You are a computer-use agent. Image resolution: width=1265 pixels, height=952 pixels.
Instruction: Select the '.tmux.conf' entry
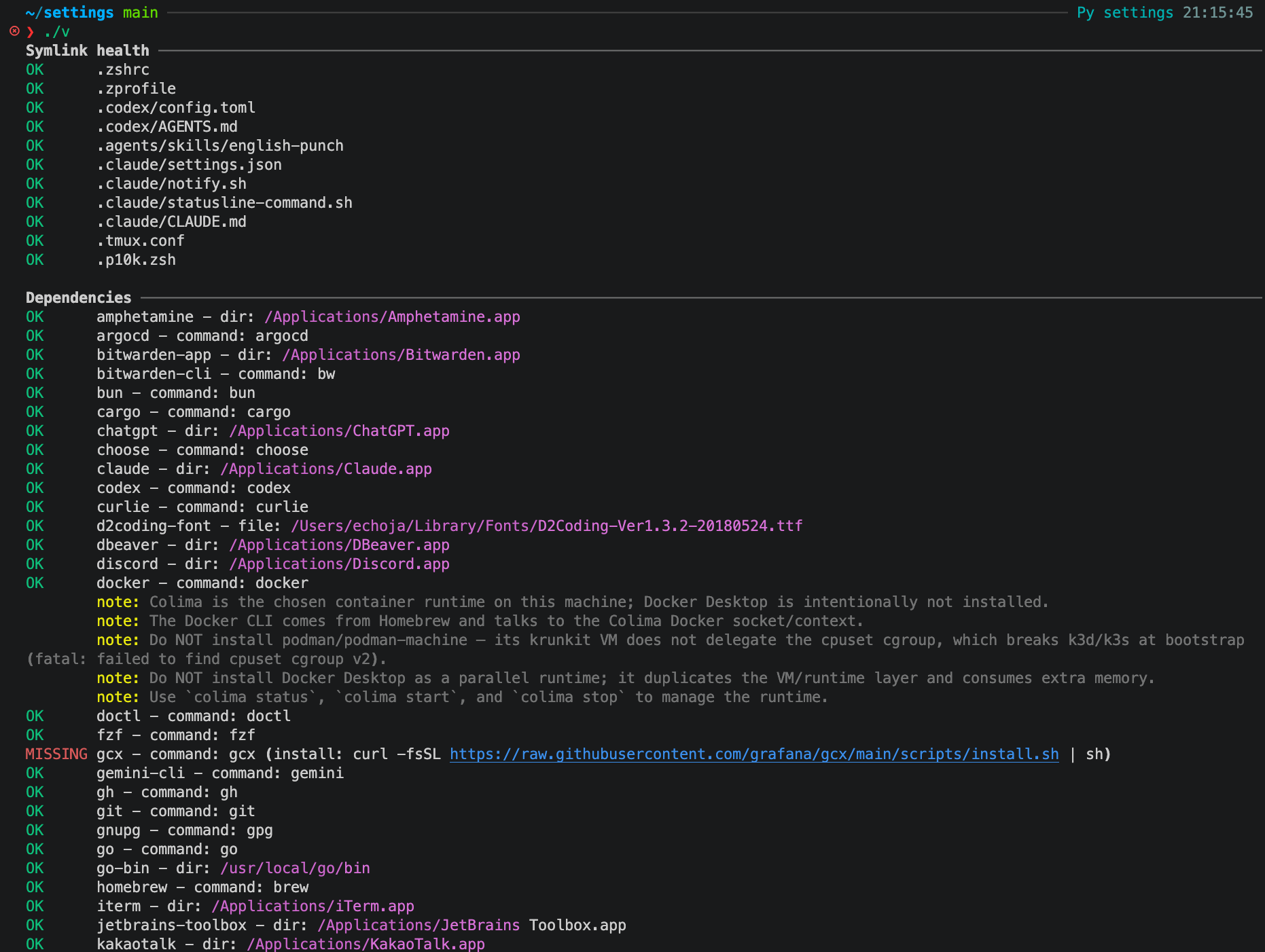(141, 241)
